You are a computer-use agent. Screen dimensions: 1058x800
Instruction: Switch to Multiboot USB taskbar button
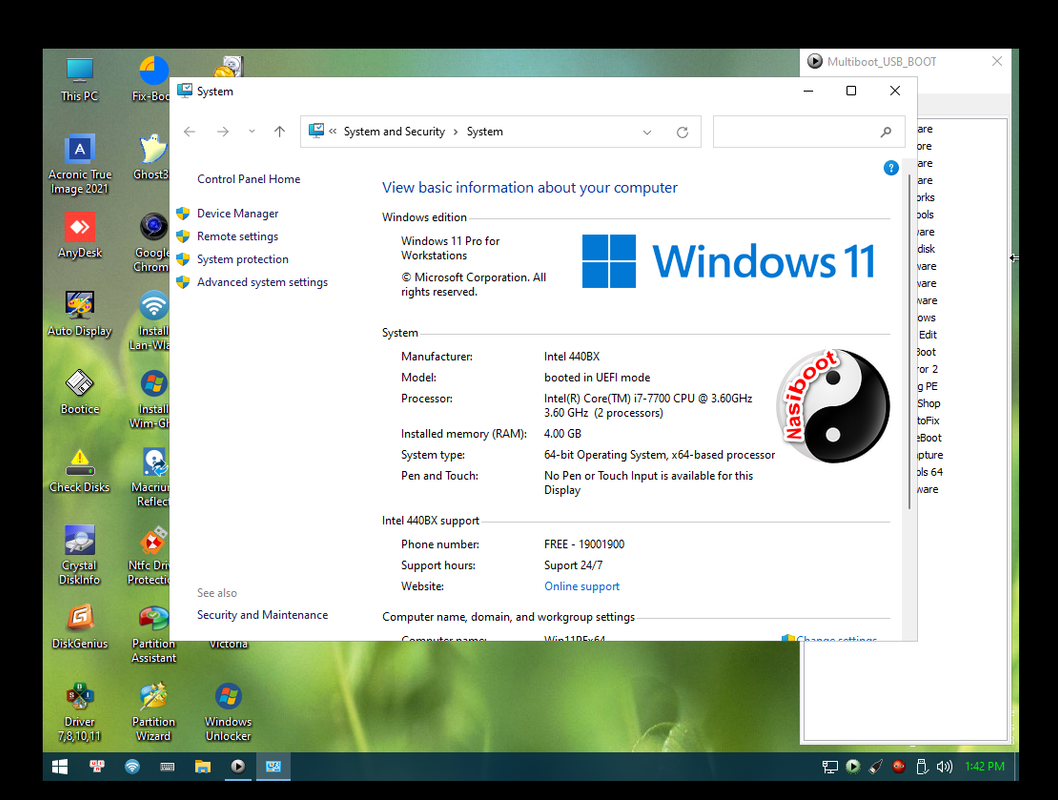click(238, 766)
